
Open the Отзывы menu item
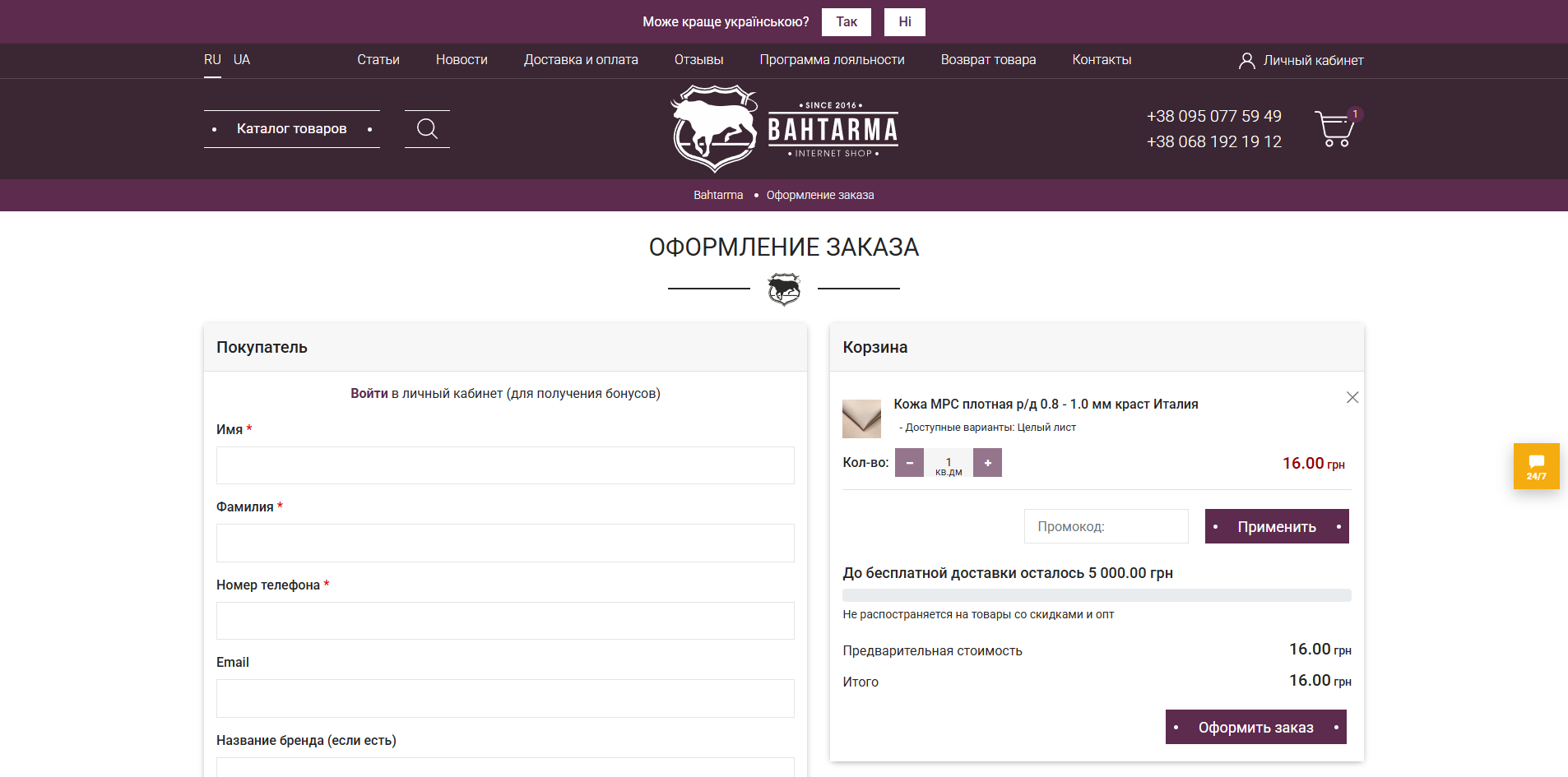pyautogui.click(x=698, y=60)
